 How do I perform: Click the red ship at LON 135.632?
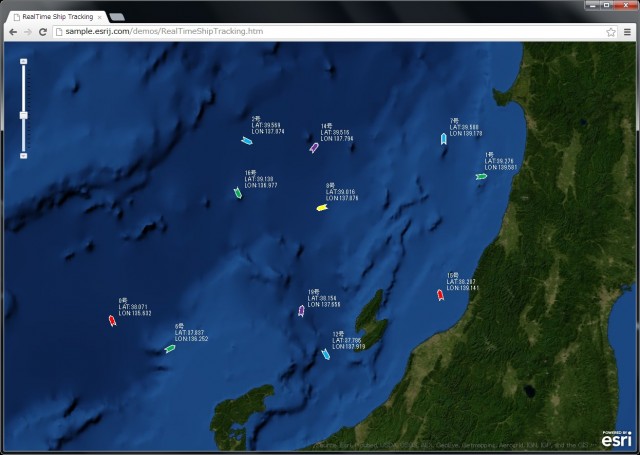click(112, 320)
